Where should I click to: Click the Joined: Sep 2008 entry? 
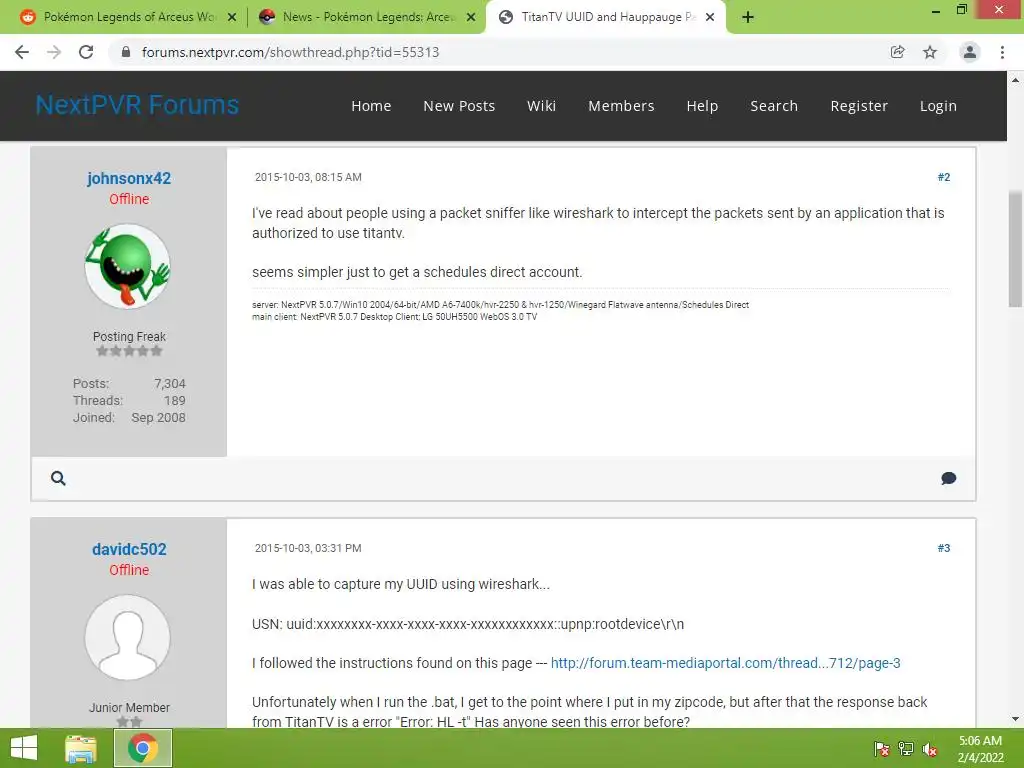coord(129,417)
